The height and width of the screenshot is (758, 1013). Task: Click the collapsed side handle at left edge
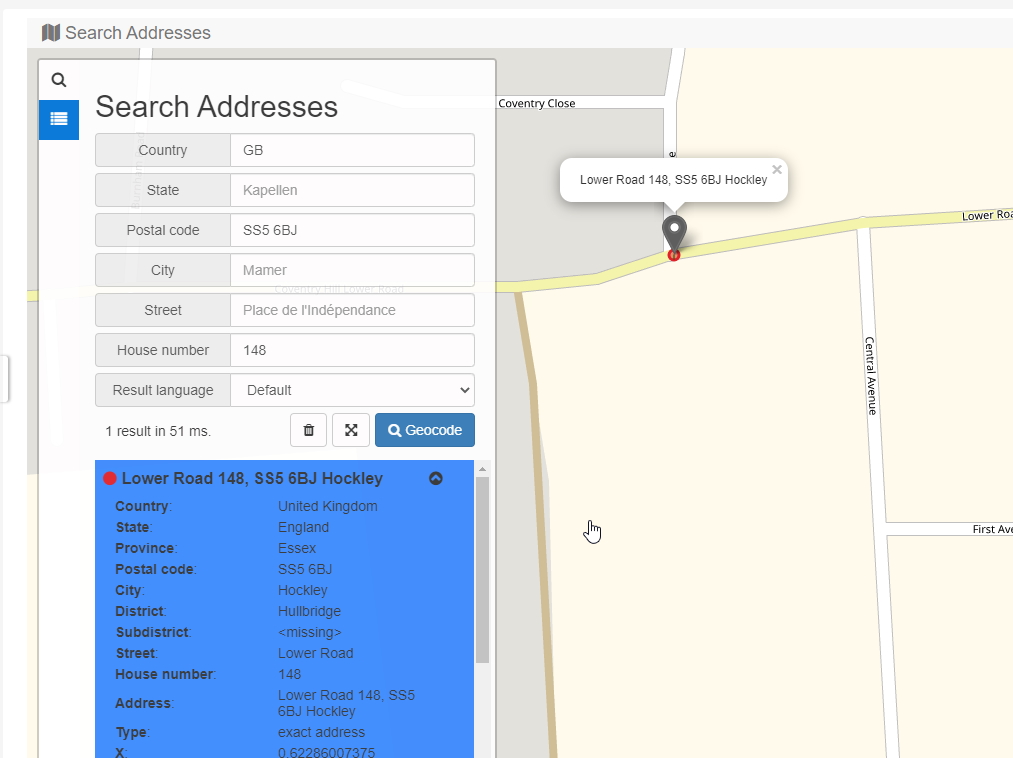pos(4,379)
